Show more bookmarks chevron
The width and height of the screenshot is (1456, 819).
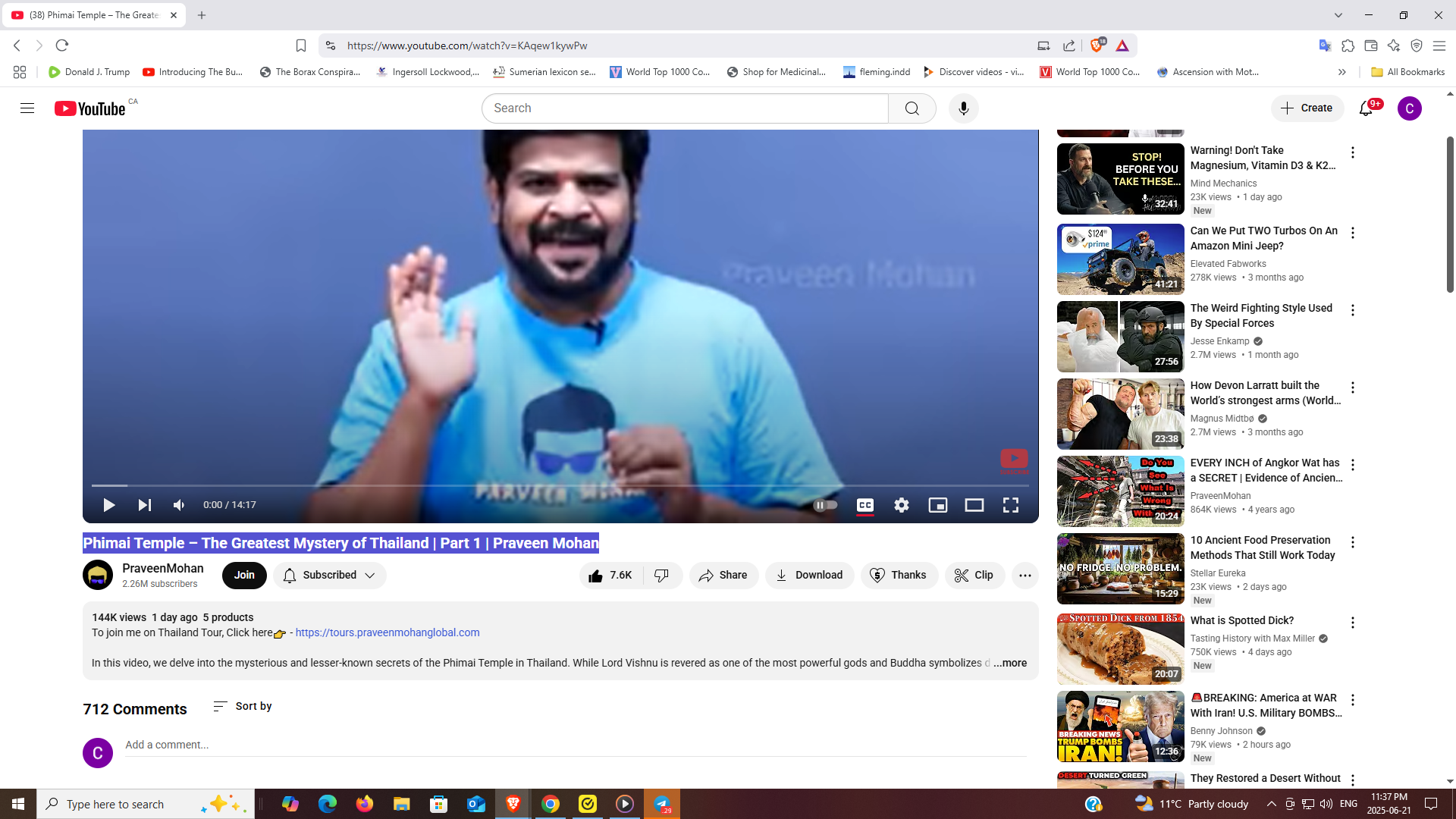click(x=1341, y=72)
